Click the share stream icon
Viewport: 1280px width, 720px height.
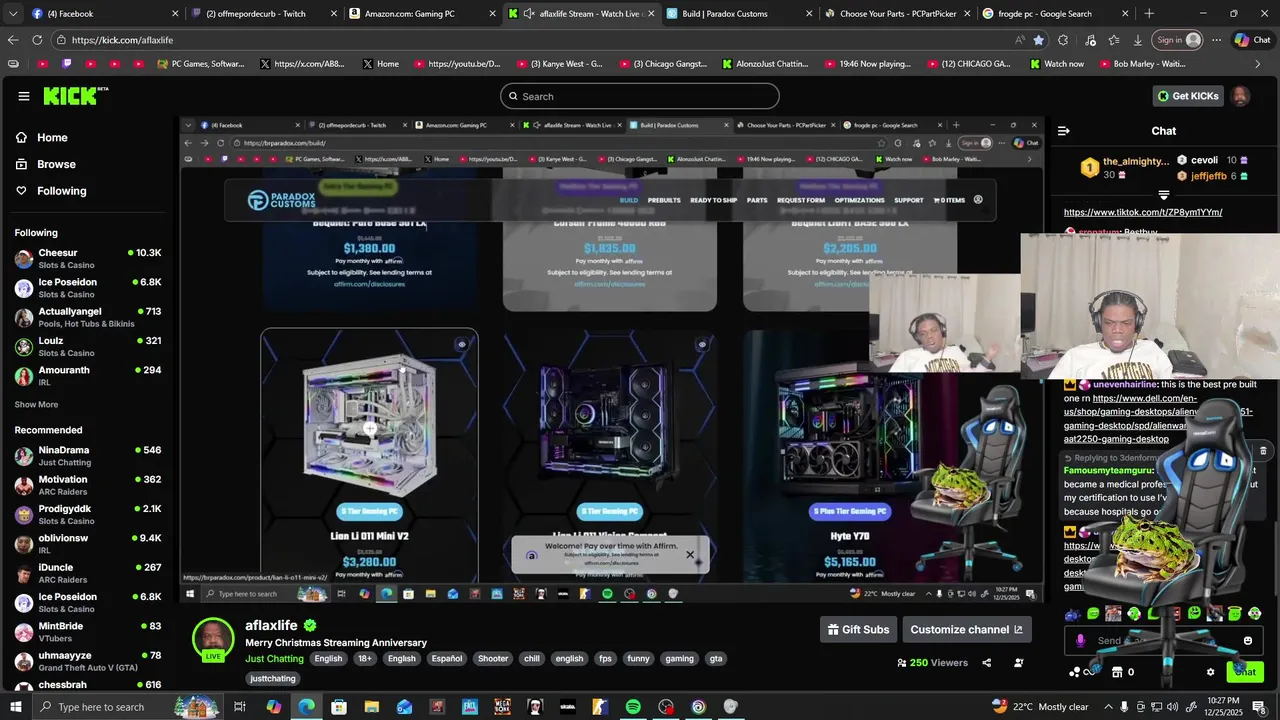tap(987, 662)
